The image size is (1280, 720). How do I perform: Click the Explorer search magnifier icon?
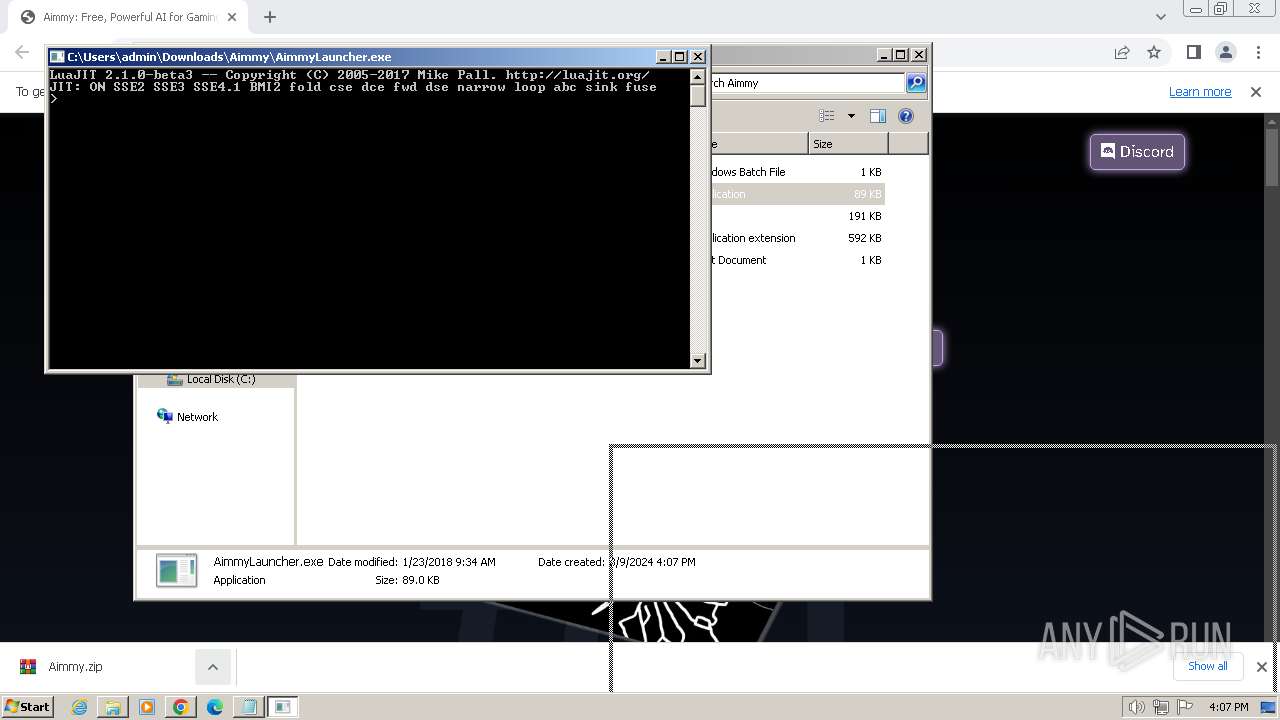pos(916,83)
